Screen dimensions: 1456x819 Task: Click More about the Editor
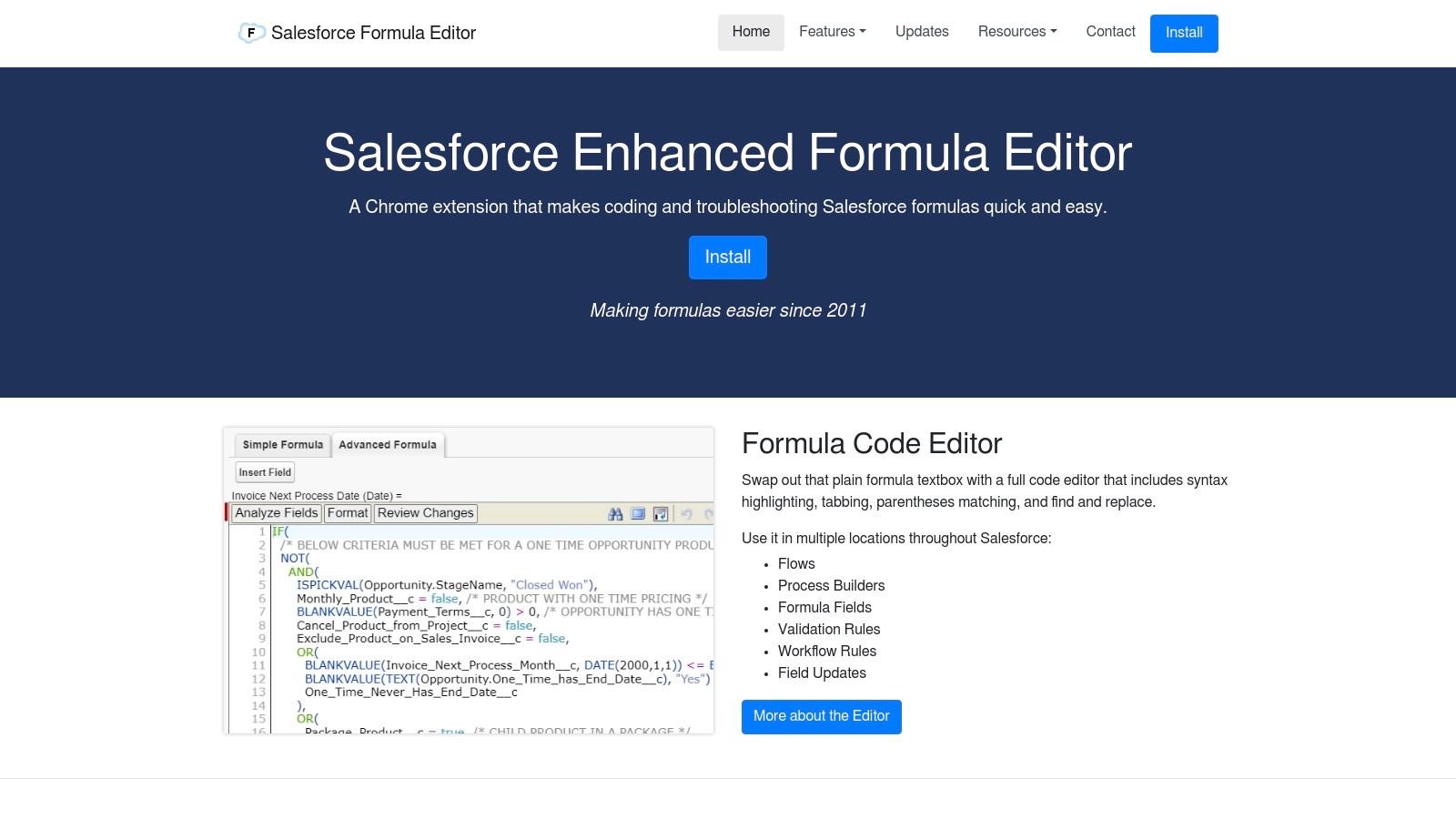821,716
